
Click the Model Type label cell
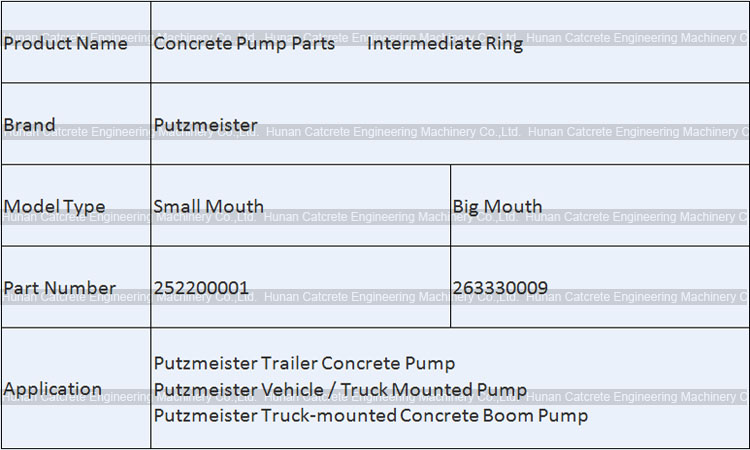[x=54, y=207]
